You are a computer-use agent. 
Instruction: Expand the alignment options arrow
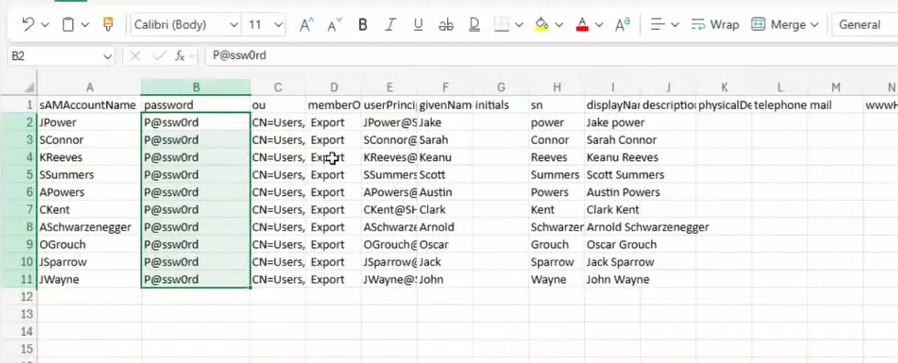tap(675, 25)
